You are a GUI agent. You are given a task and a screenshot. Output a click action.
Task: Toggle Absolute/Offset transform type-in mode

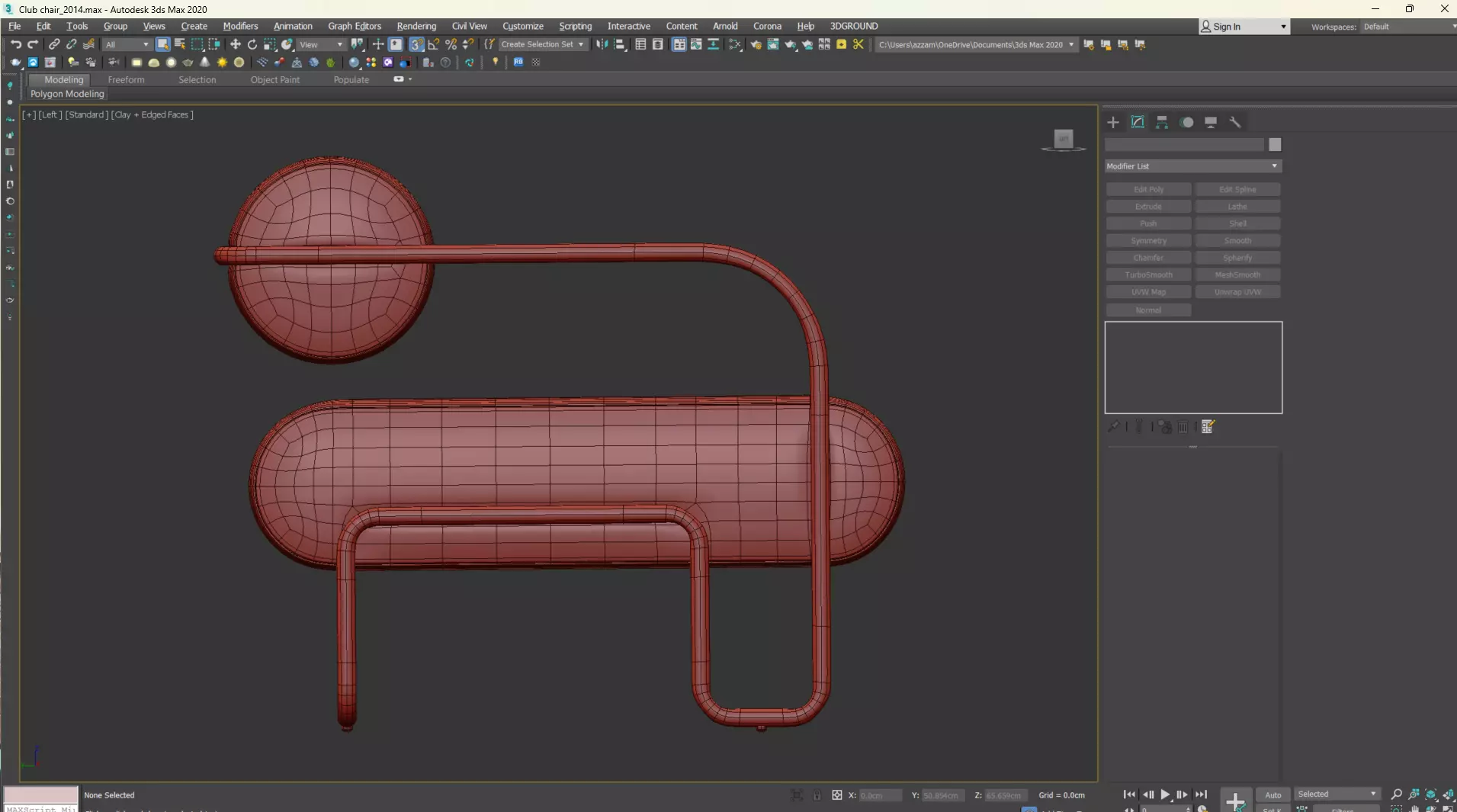(x=837, y=795)
